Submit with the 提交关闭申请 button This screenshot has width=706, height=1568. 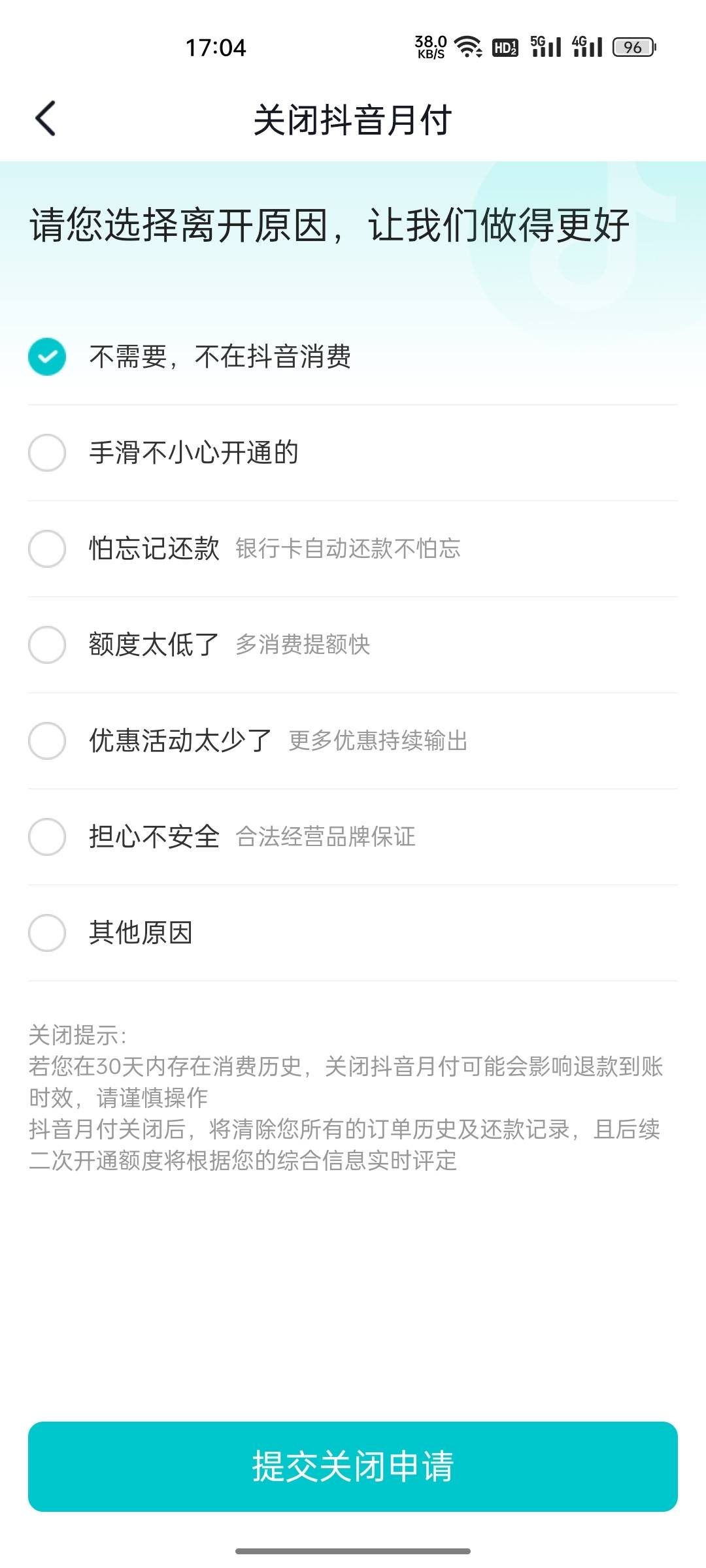[353, 1466]
